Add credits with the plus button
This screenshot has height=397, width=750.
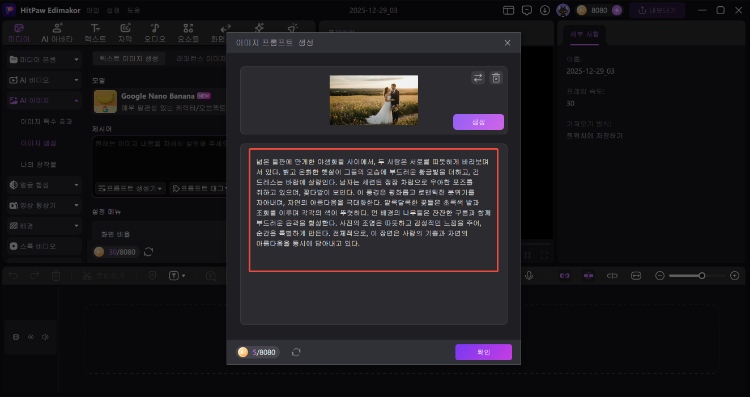(x=617, y=10)
